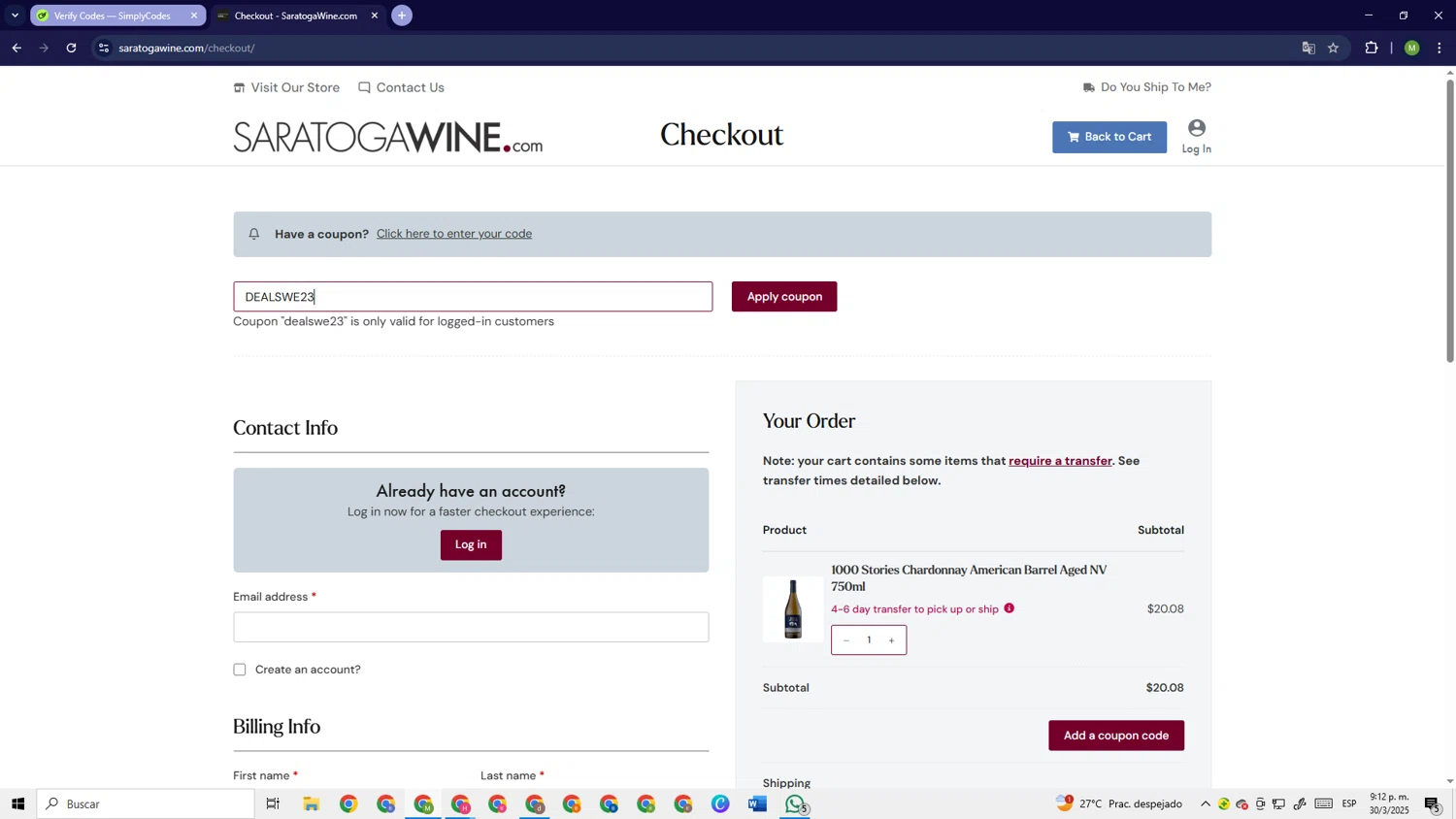Open the Visit Our Store link

pyautogui.click(x=286, y=87)
